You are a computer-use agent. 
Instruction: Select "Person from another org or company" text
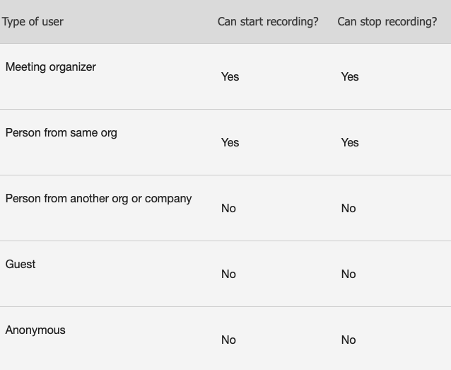tap(99, 199)
